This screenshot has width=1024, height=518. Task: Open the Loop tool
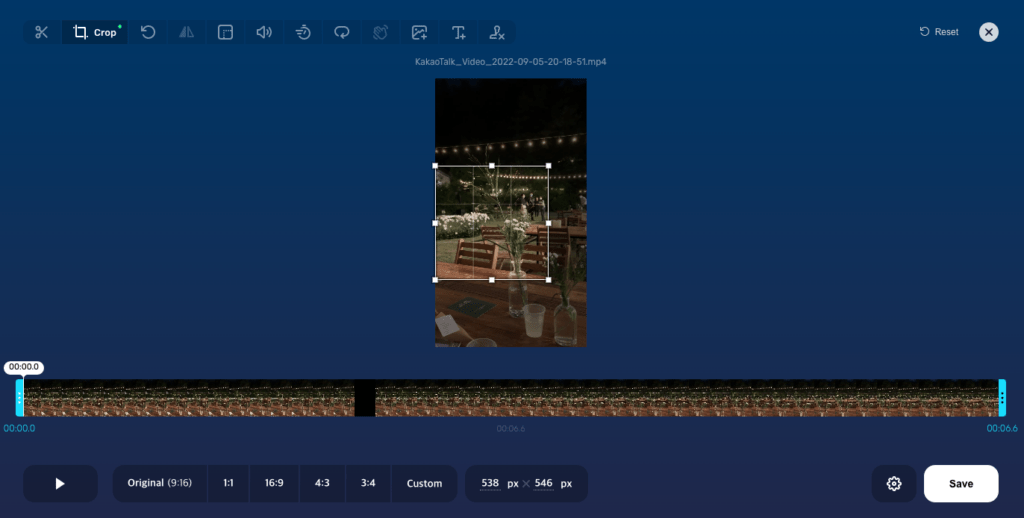click(342, 32)
